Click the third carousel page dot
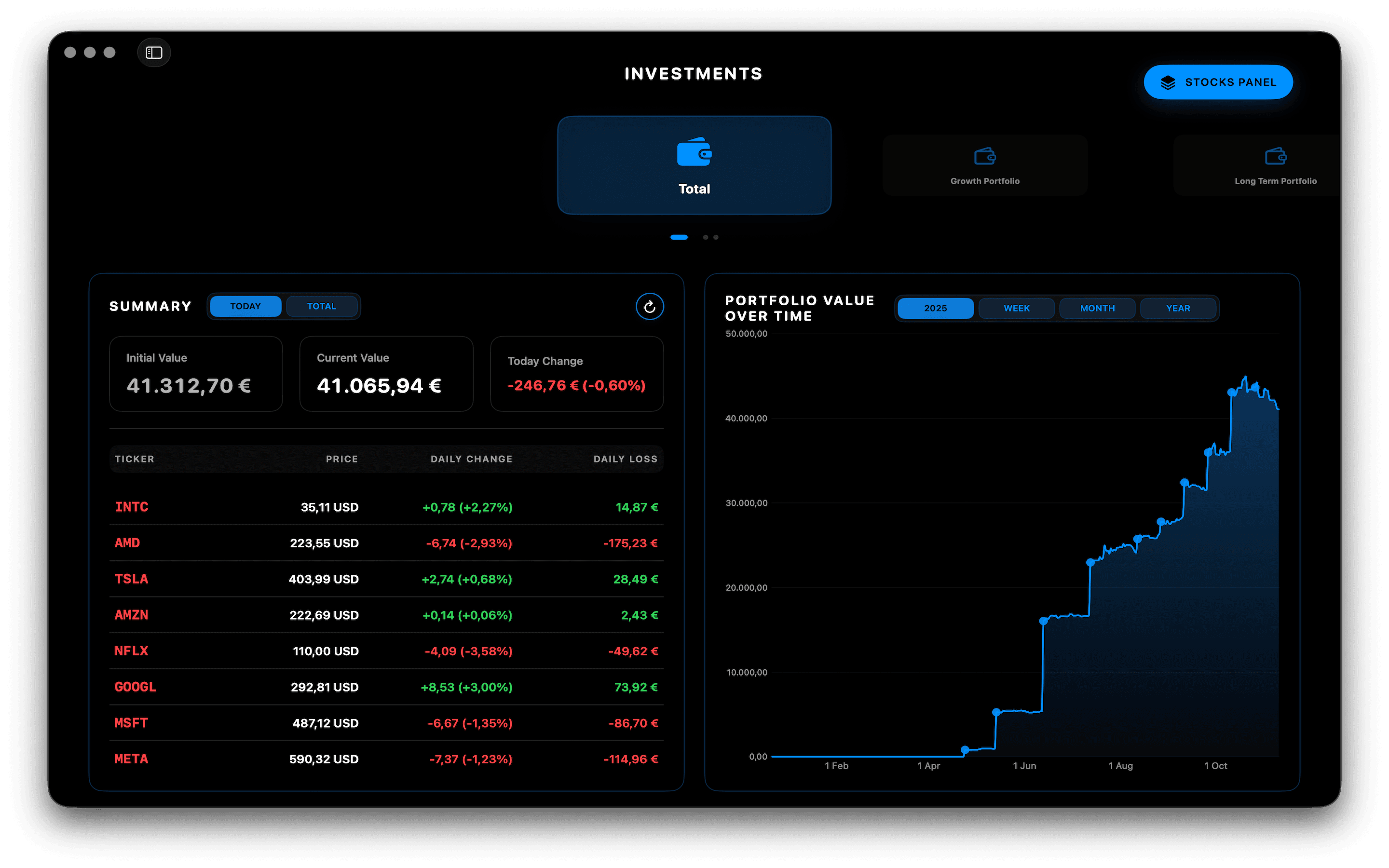The image size is (1389, 868). pos(716,237)
